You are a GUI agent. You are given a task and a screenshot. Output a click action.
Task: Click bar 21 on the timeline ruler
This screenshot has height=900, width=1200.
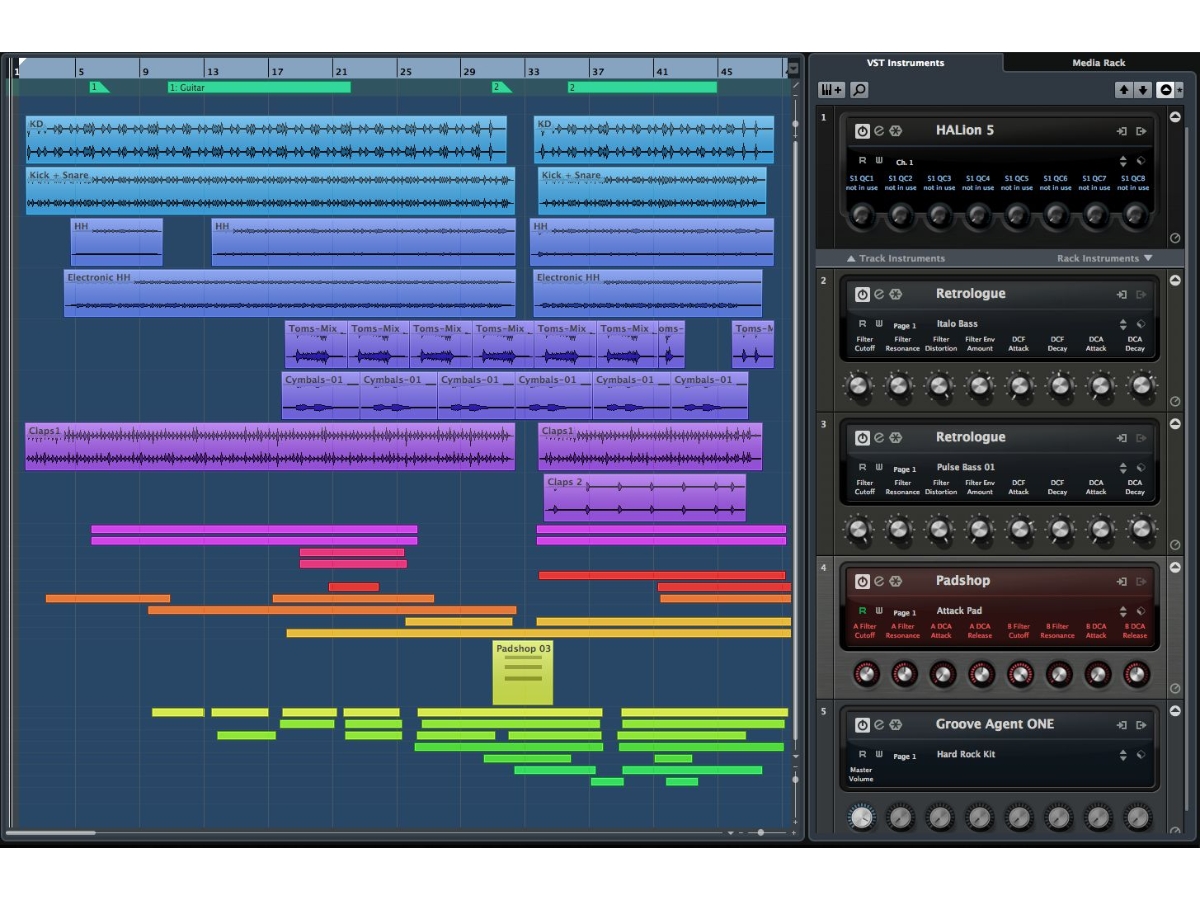point(341,72)
